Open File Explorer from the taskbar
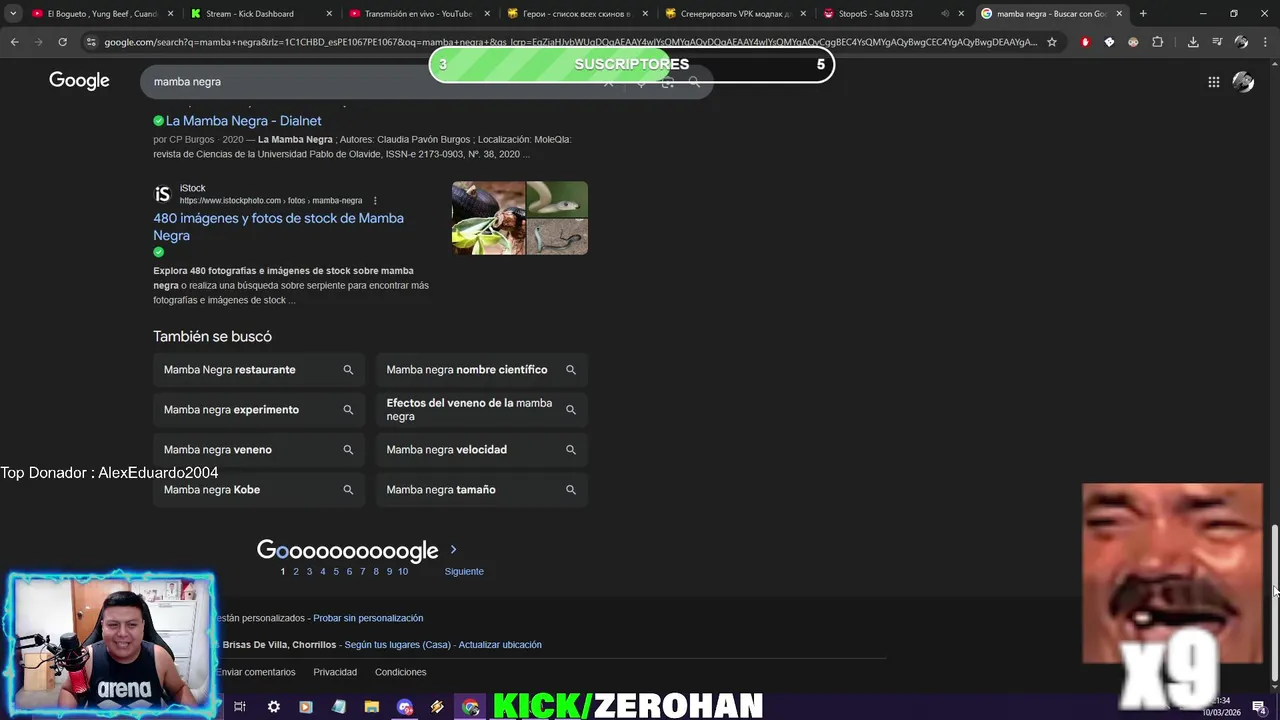 [x=371, y=707]
